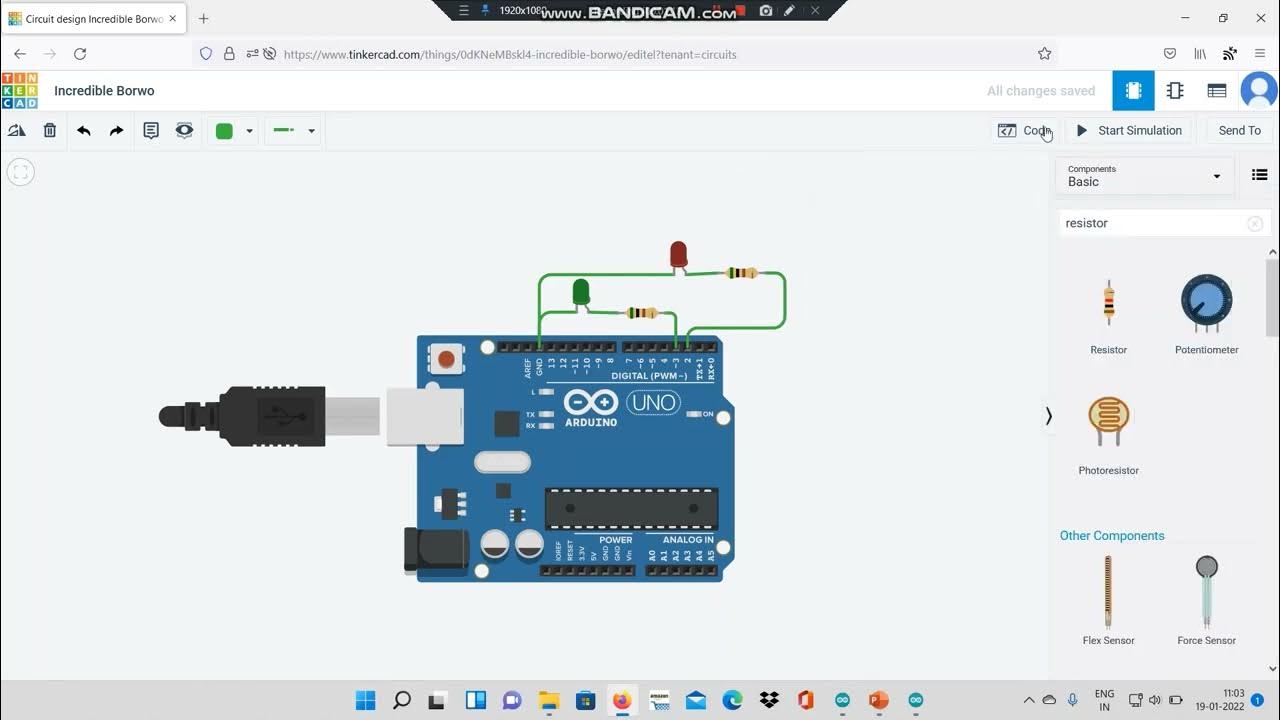The height and width of the screenshot is (720, 1280).
Task: Open a new browser tab
Action: (204, 18)
